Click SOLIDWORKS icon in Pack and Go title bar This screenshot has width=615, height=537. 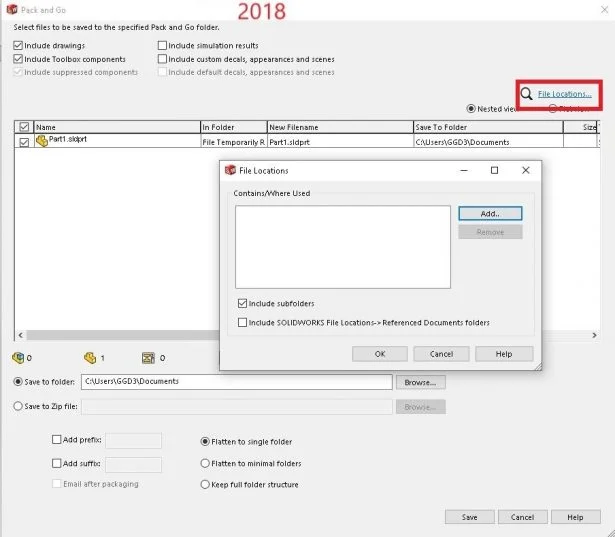(12, 9)
